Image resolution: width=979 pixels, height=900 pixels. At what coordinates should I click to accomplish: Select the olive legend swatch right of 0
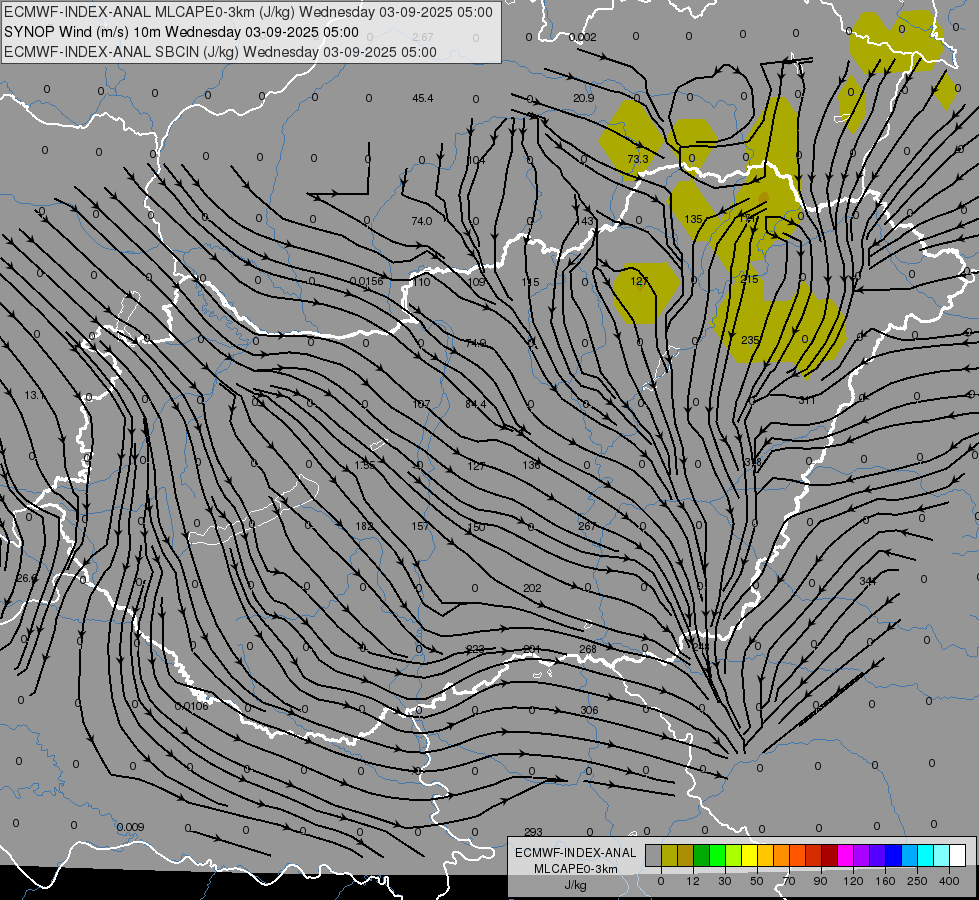669,856
